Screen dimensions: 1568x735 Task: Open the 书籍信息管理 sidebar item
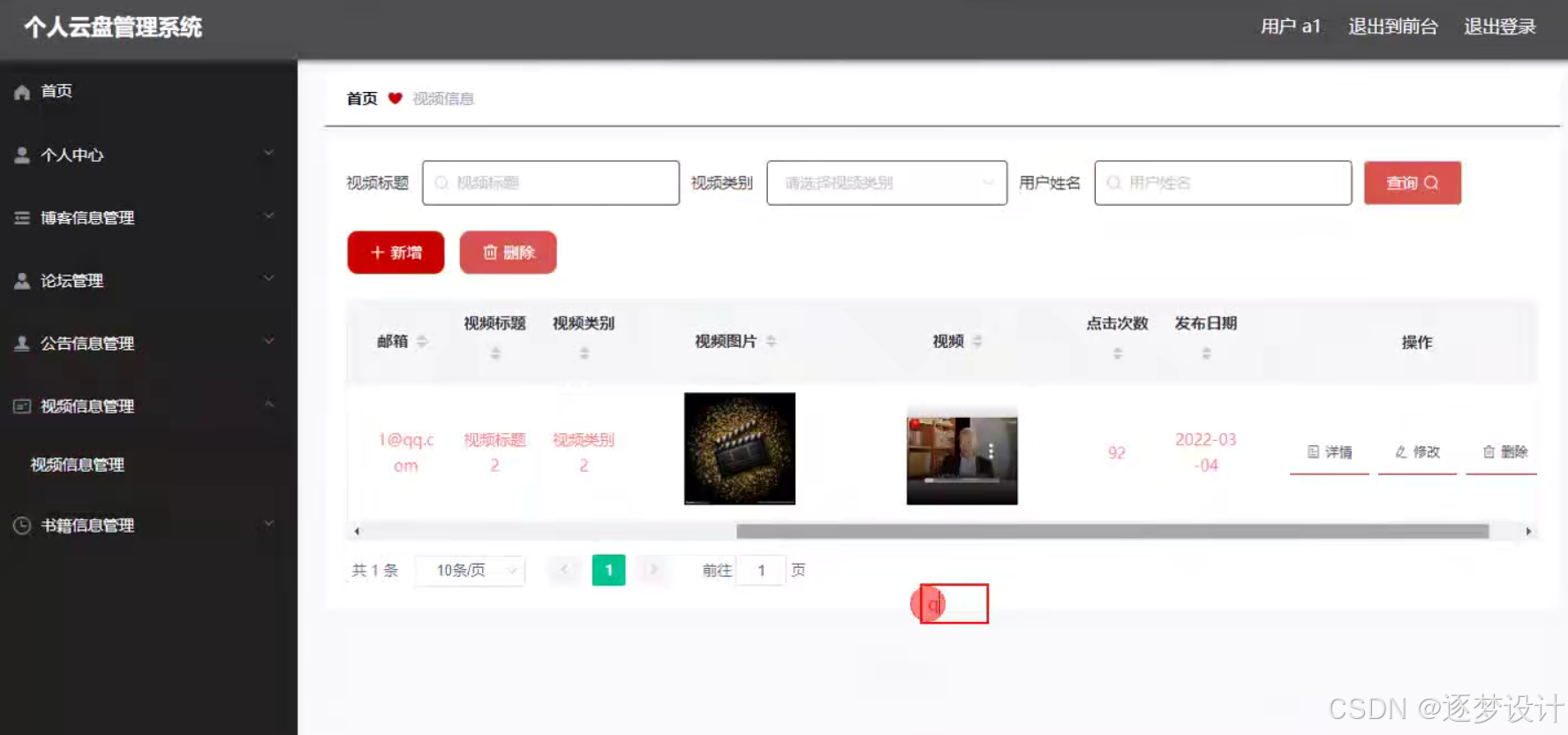pyautogui.click(x=148, y=526)
